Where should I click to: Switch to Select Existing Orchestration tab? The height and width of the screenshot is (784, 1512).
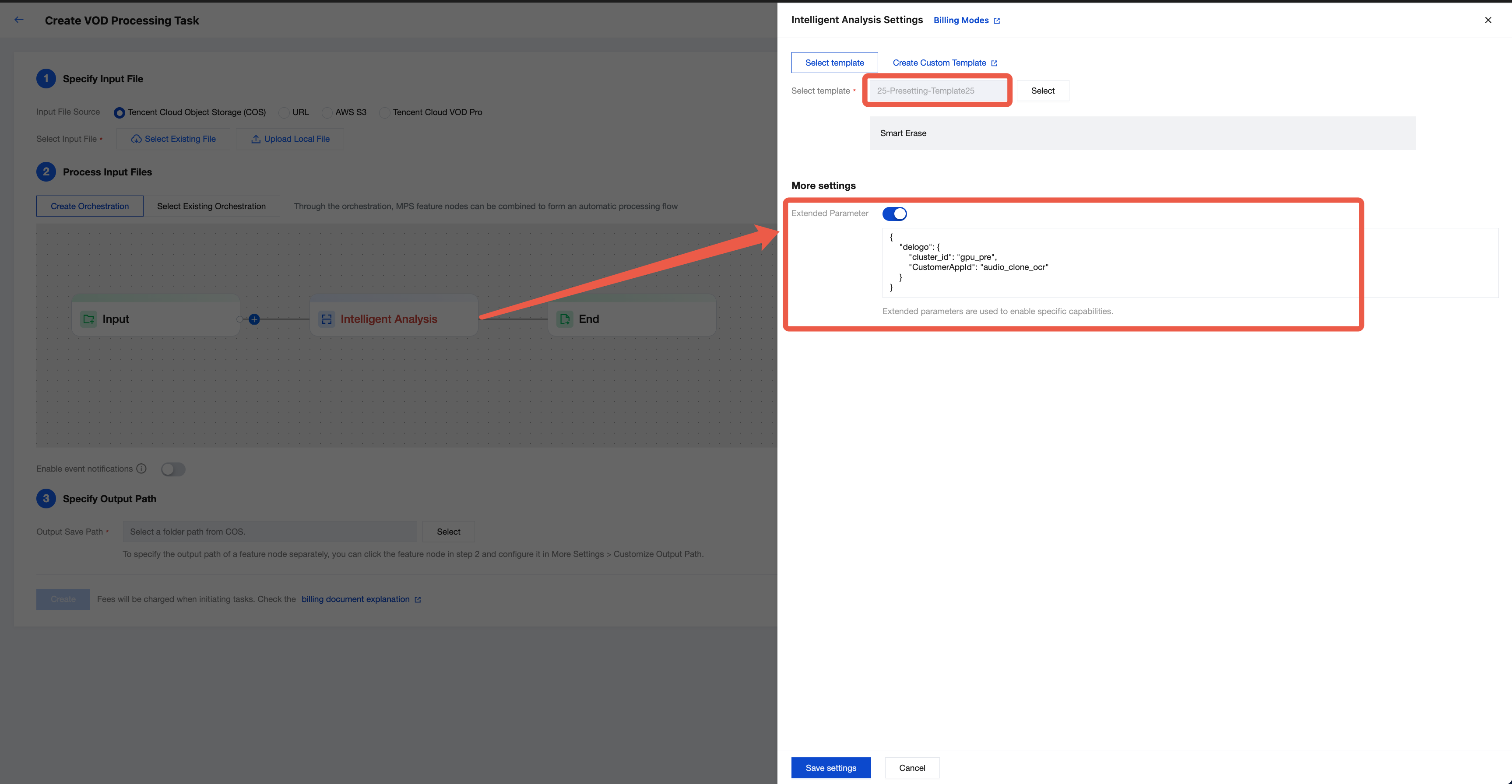(x=211, y=206)
